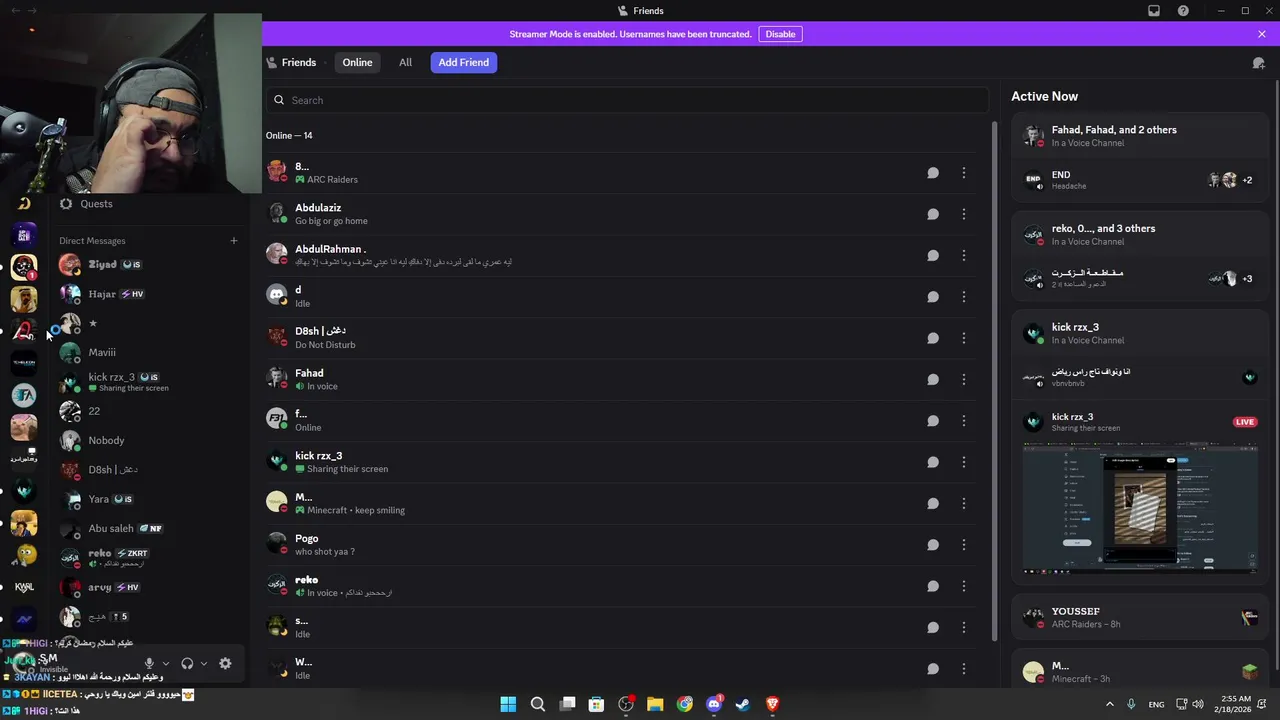Open Microsoft Store from taskbar
1280x720 pixels.
pos(597,704)
